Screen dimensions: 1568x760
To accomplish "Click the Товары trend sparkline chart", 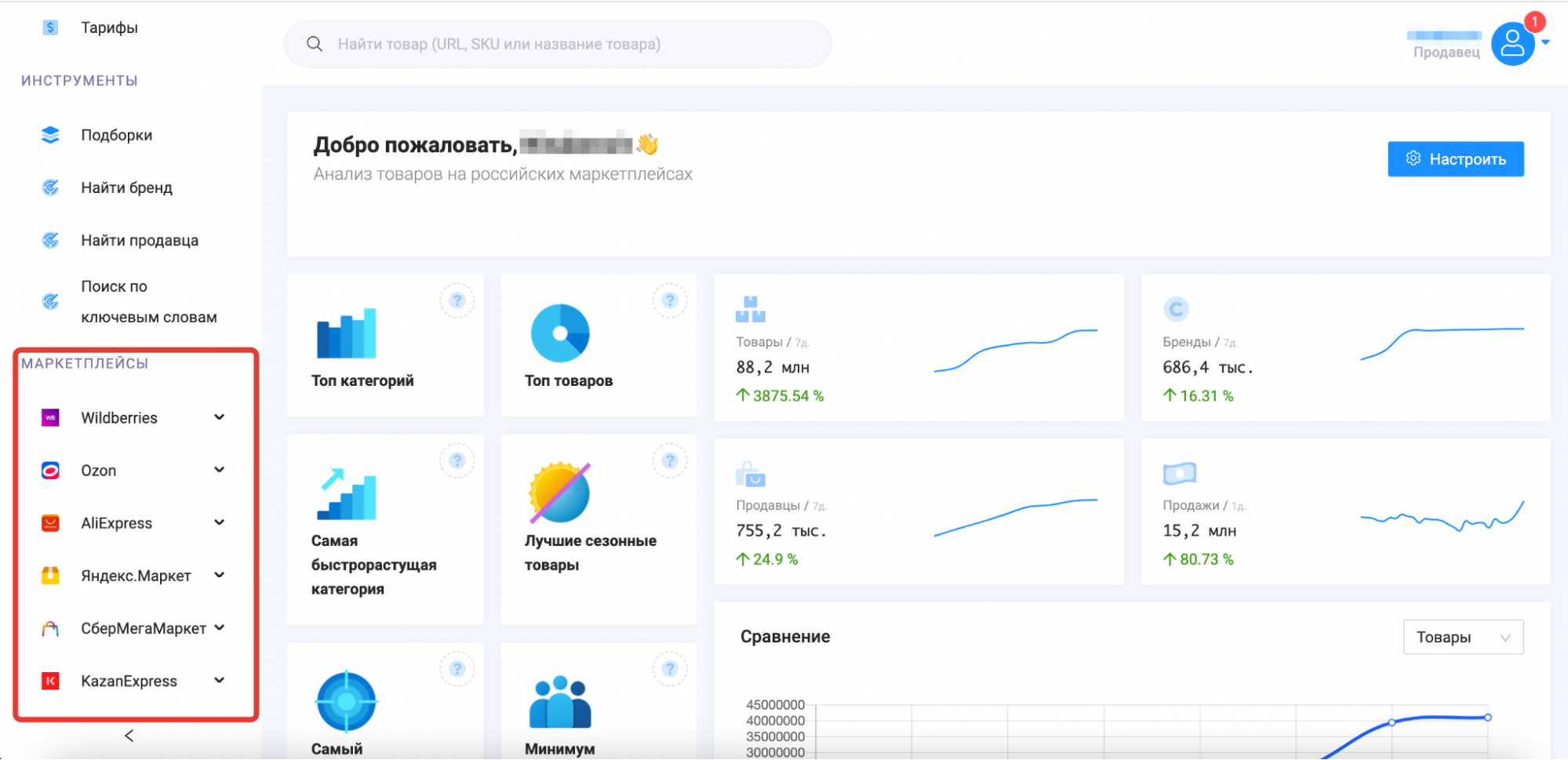I will [1016, 350].
